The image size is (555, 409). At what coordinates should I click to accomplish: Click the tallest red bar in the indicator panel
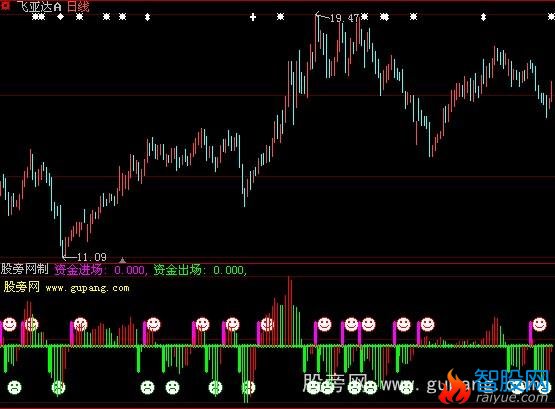pos(290,311)
